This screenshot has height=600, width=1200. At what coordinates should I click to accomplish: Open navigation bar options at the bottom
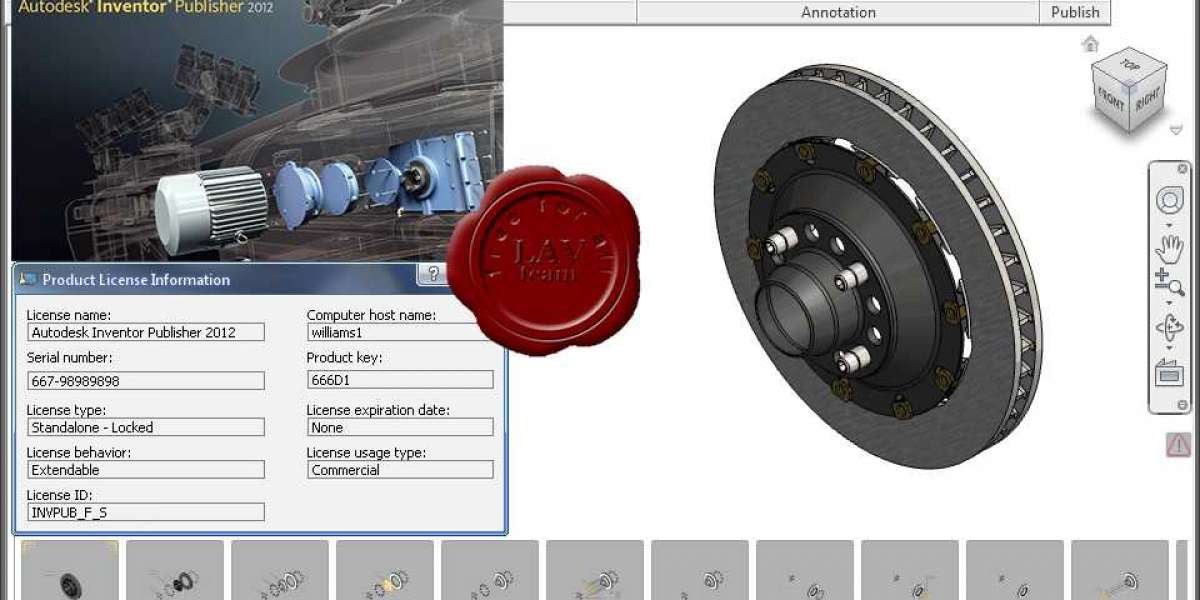pos(1182,405)
